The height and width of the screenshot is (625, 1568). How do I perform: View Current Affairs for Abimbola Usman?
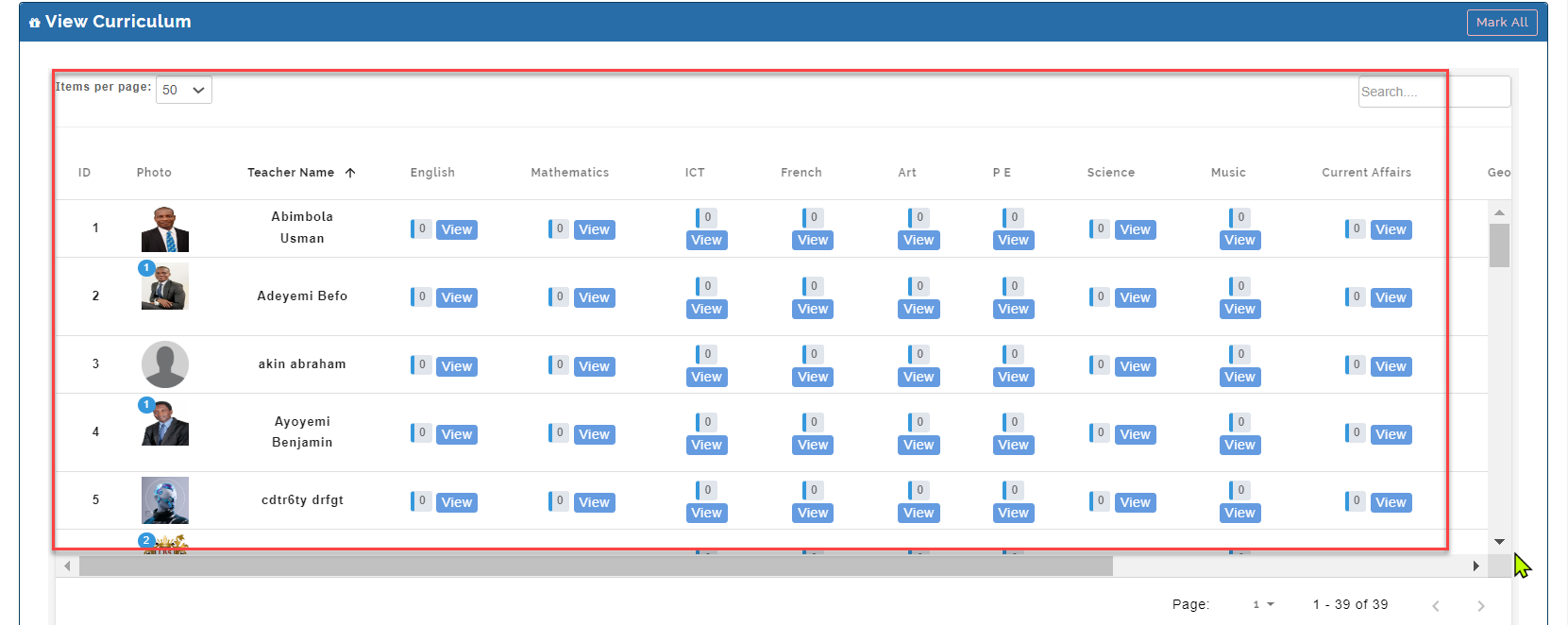pos(1391,229)
